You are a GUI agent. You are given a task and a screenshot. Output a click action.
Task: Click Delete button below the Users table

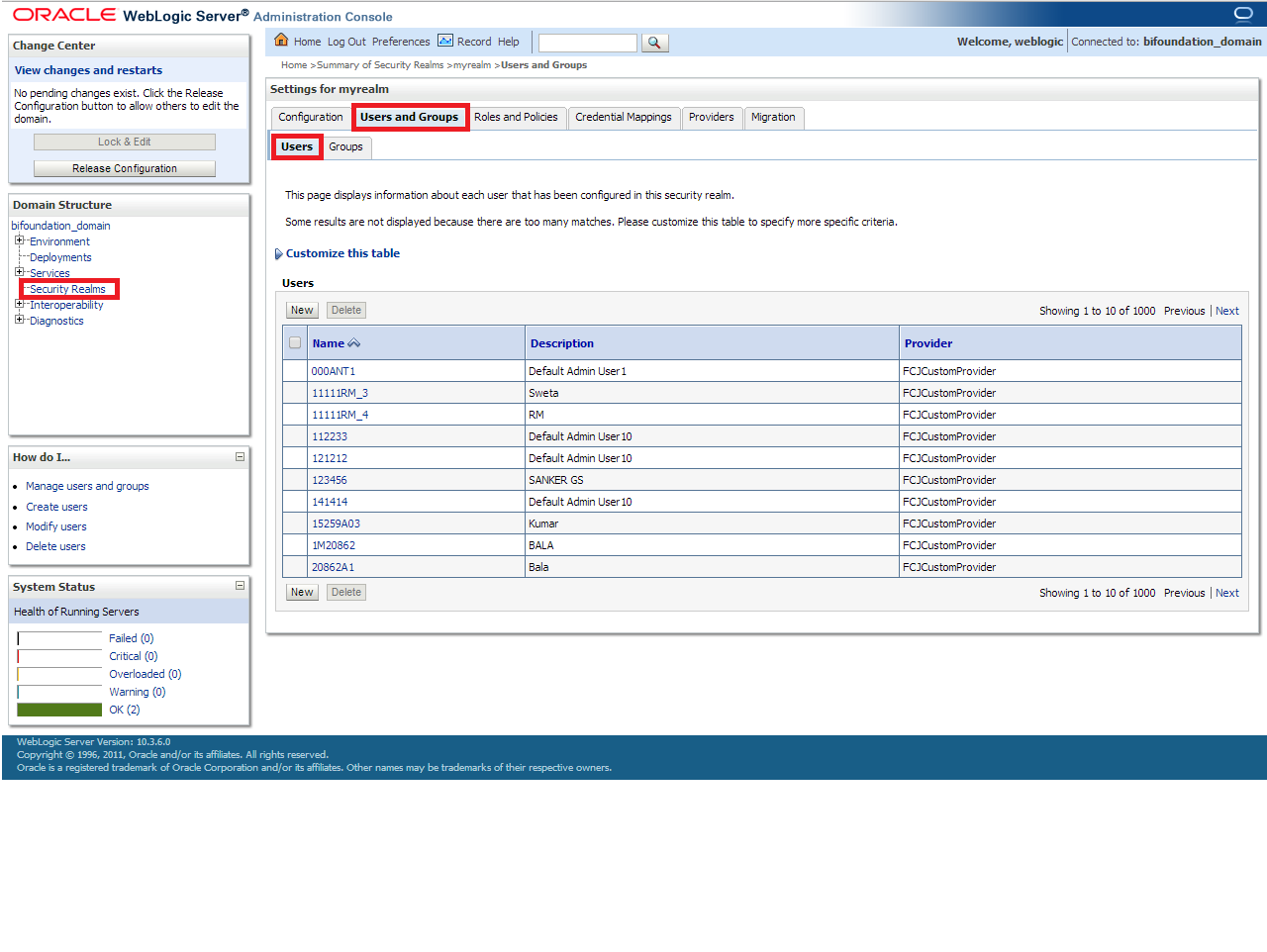pos(346,592)
